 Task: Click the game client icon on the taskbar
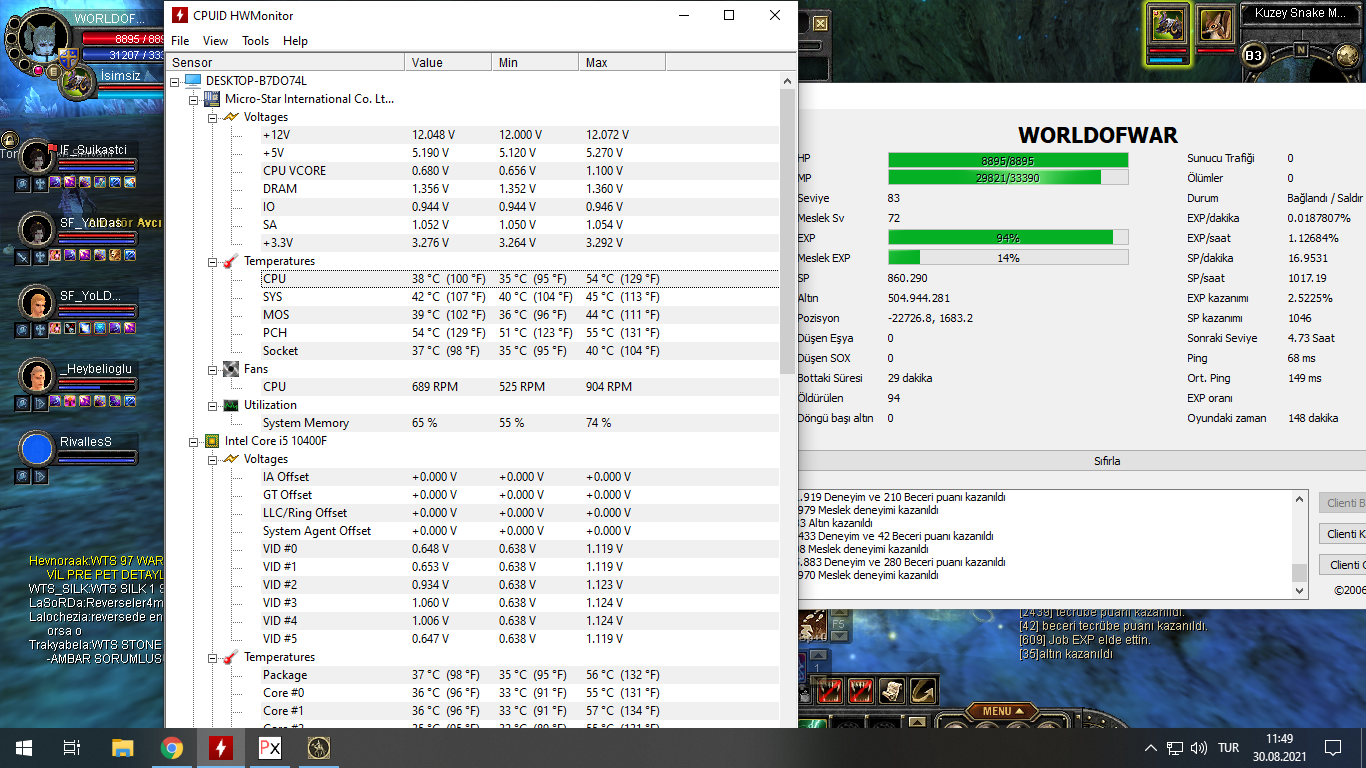[x=319, y=748]
